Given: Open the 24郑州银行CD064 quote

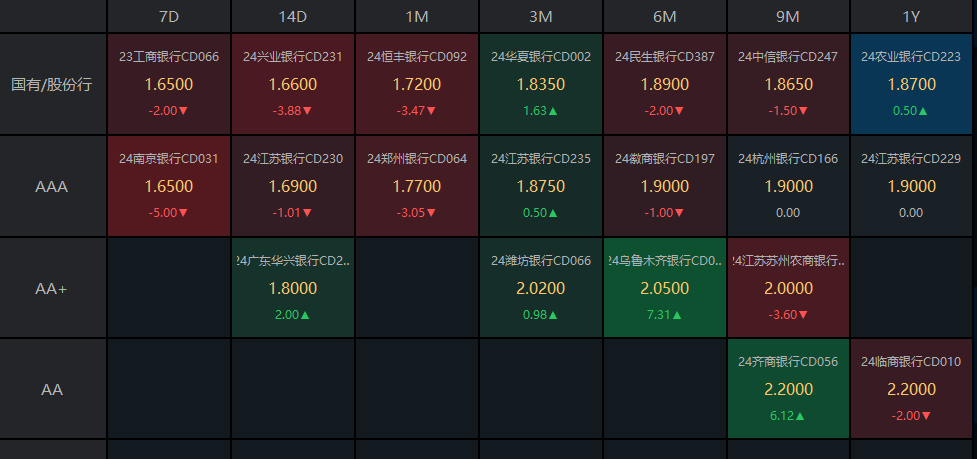Looking at the screenshot, I should point(417,186).
